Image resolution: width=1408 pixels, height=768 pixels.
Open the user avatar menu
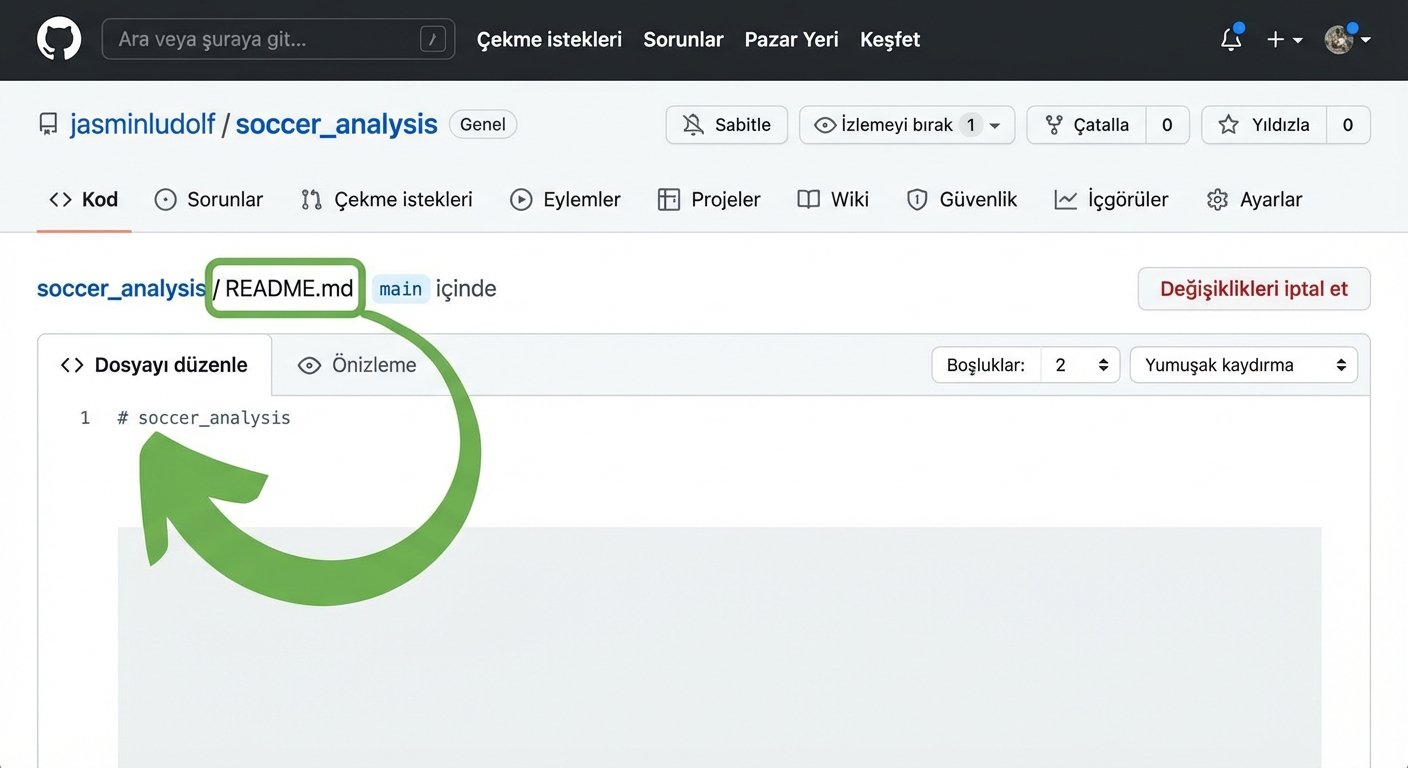[x=1346, y=40]
